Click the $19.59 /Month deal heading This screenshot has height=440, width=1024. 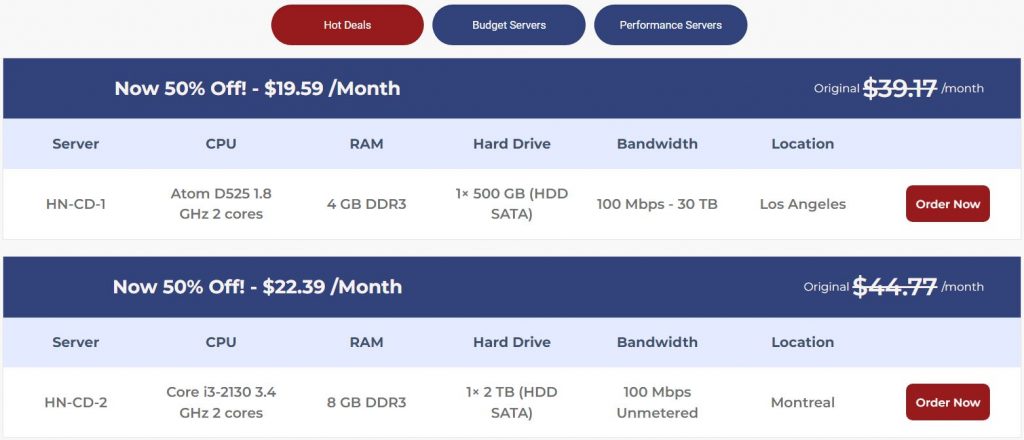point(257,88)
